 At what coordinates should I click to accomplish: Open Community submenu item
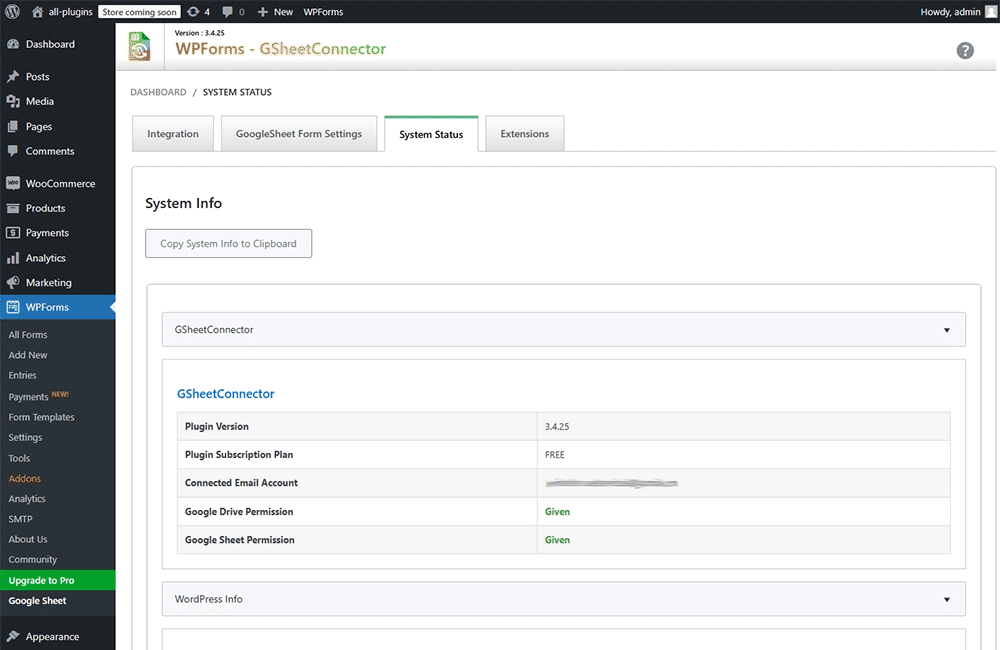pos(33,559)
